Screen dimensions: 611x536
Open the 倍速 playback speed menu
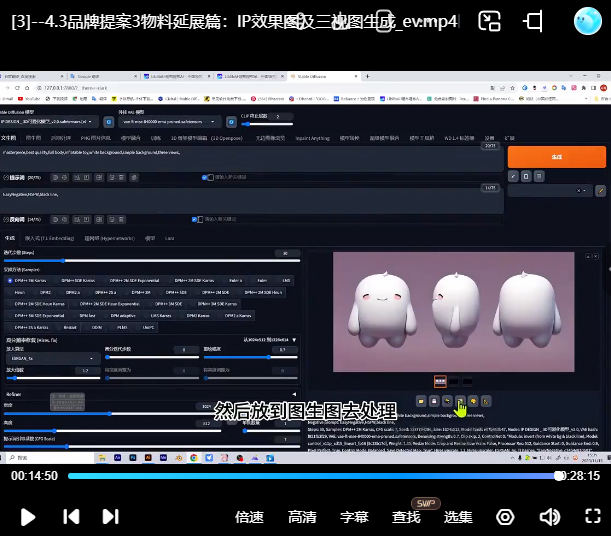249,517
